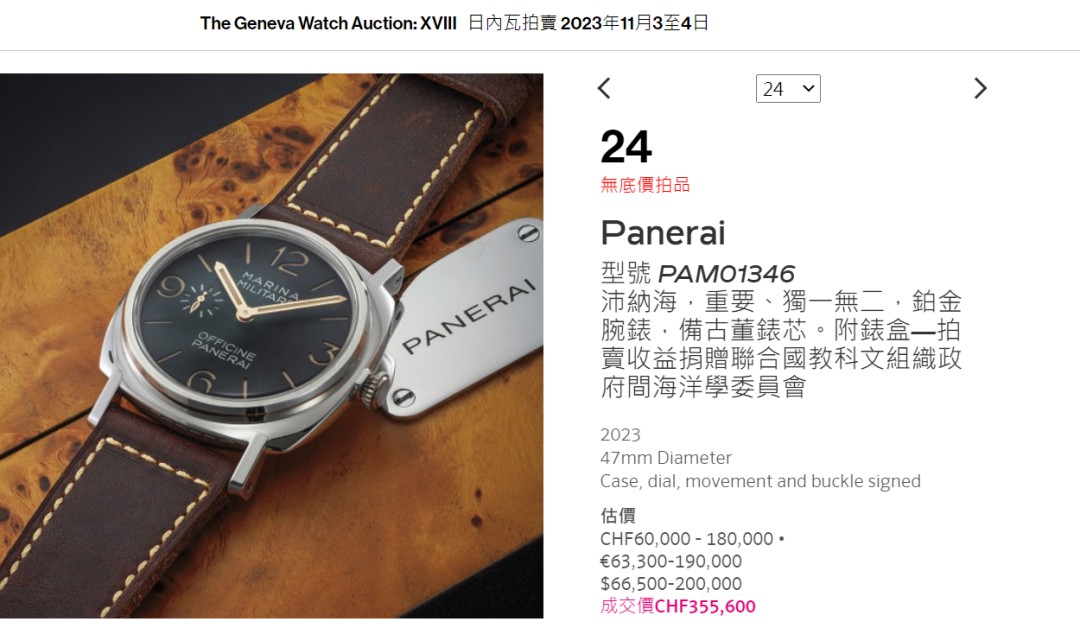Click the engraved PANERAI steel plaque in photo
Screen dimensions: 1080x628
466,318
